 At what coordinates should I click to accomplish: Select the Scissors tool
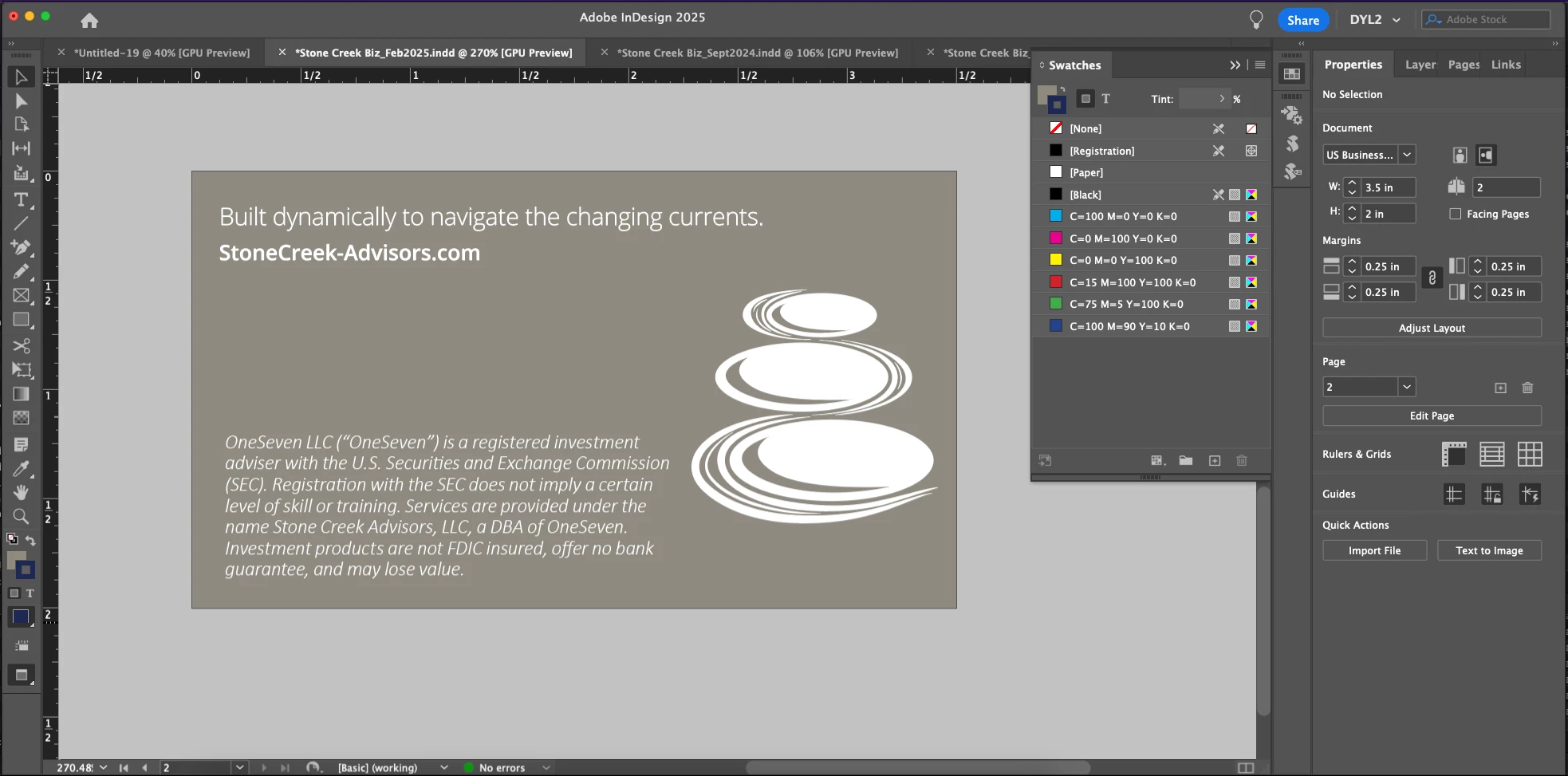click(x=22, y=345)
